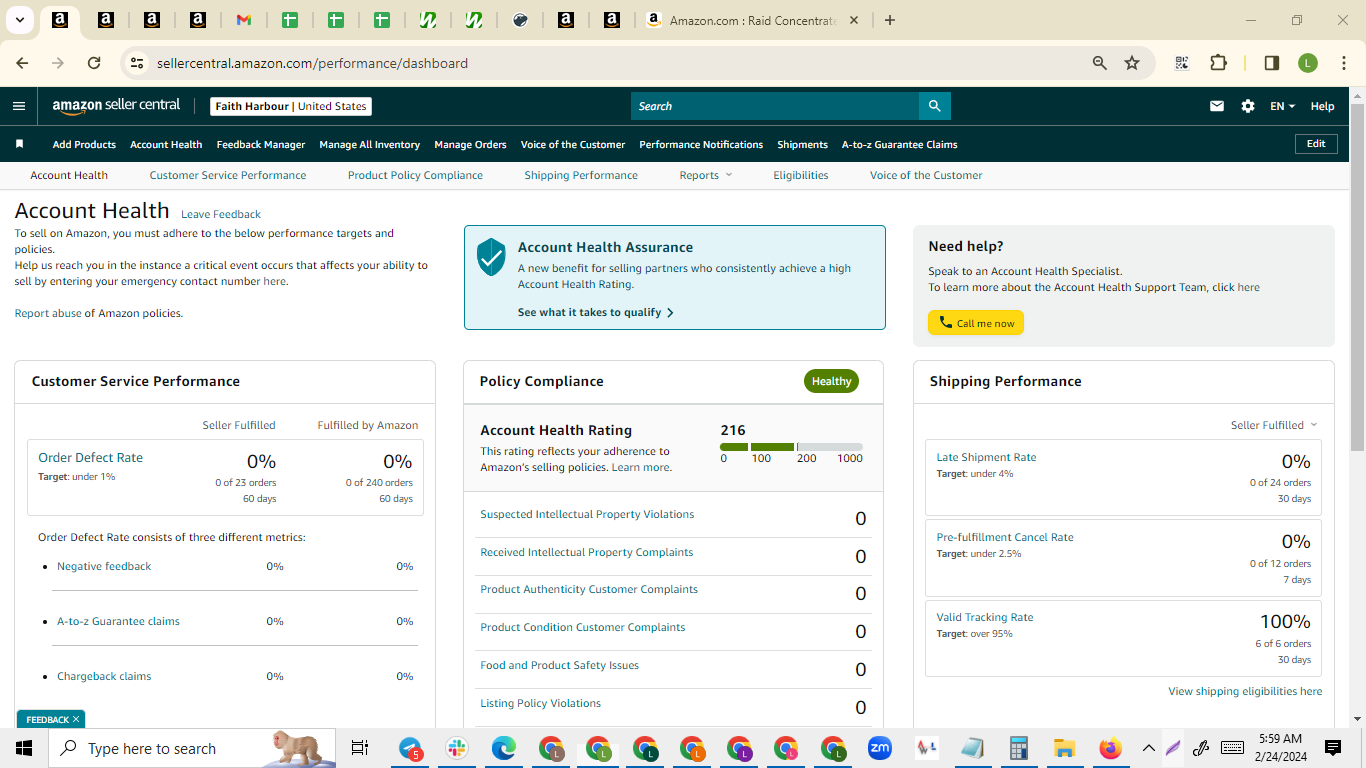Open the Help link in the header
The image size is (1366, 768).
pos(1322,106)
